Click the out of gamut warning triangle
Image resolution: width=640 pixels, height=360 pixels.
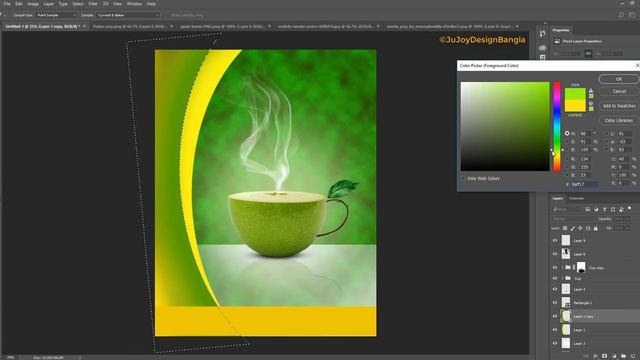pos(591,91)
